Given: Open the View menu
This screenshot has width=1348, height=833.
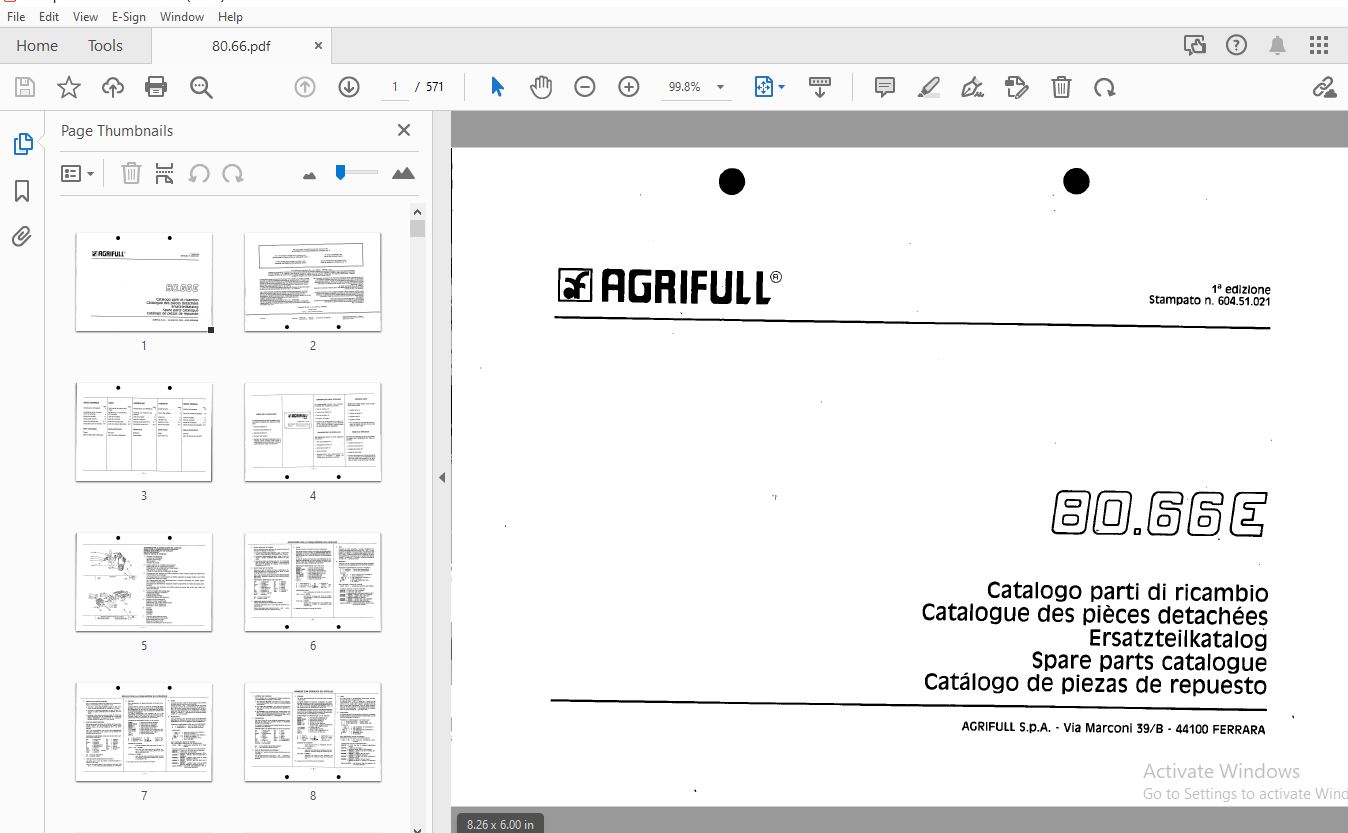Looking at the screenshot, I should coord(86,16).
